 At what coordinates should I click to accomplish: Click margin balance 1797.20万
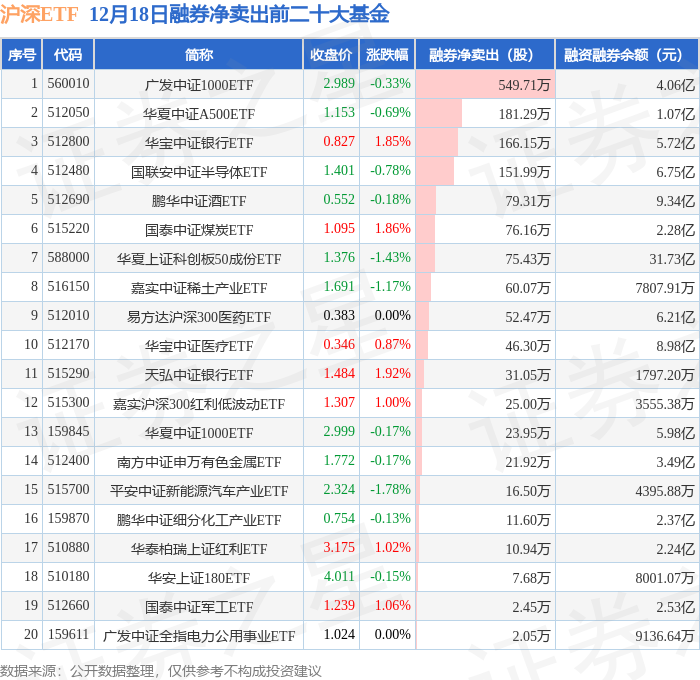coord(665,375)
